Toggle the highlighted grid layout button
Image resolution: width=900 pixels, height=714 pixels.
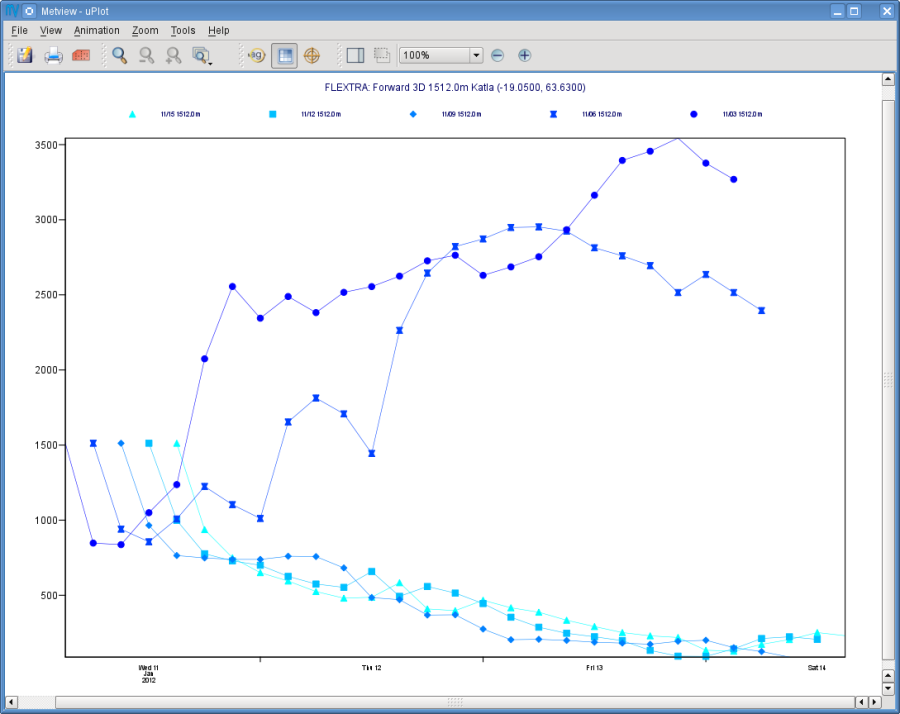coord(285,55)
